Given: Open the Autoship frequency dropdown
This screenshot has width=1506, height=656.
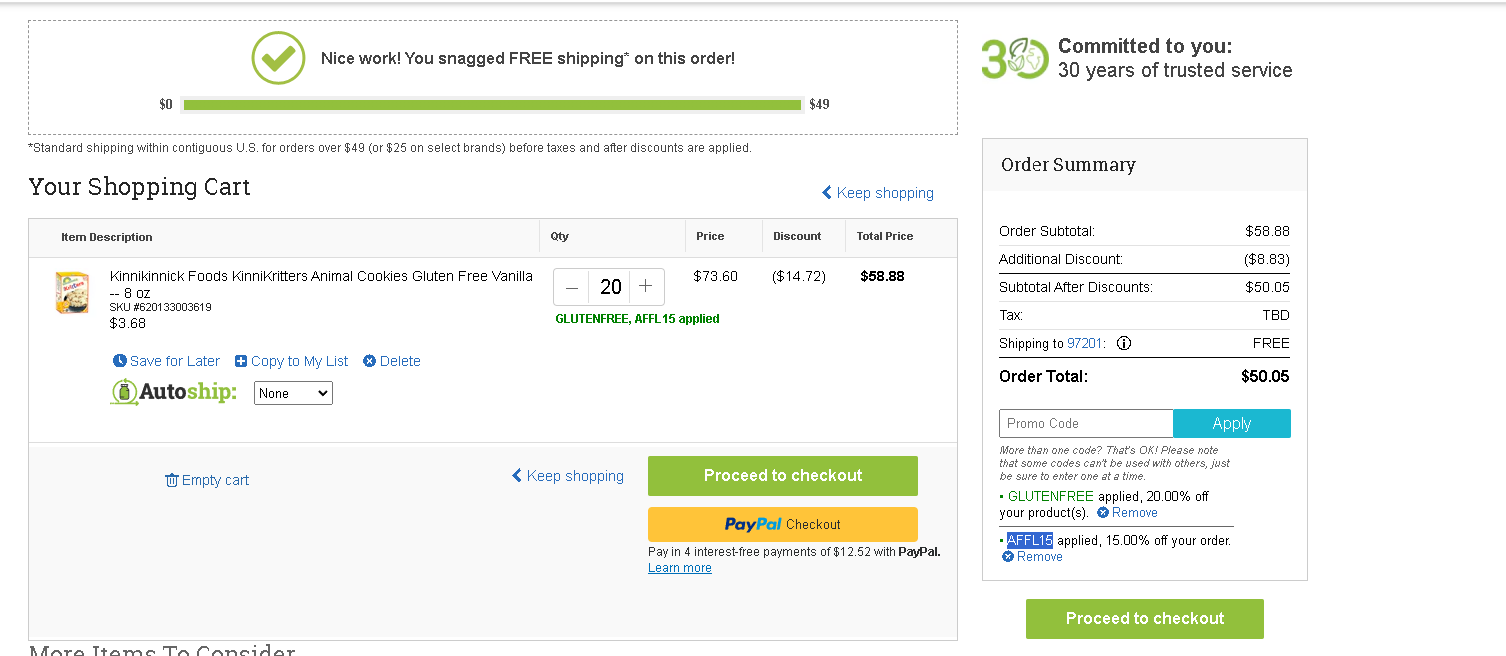Looking at the screenshot, I should point(293,393).
